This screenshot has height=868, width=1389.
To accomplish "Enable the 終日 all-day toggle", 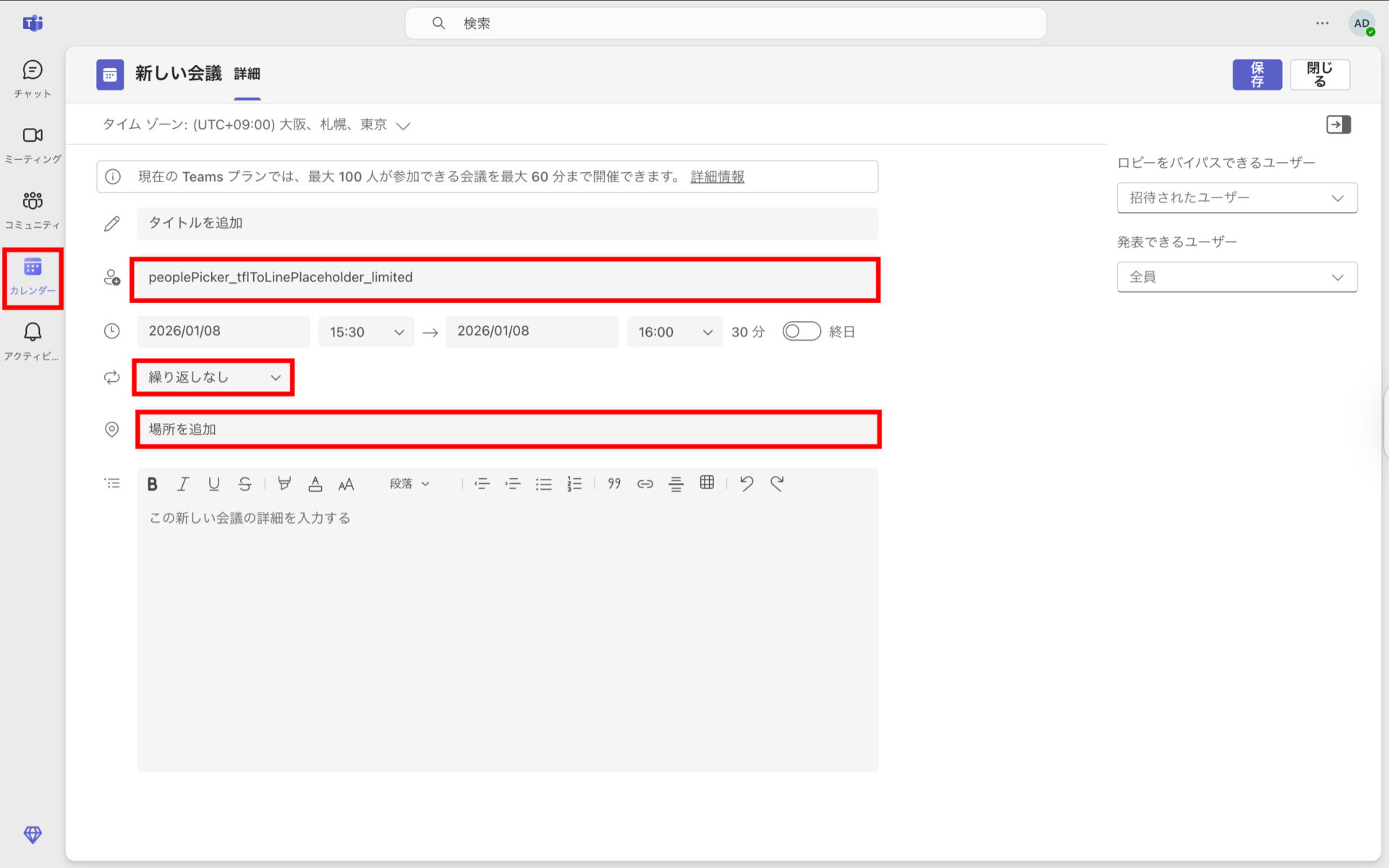I will (x=801, y=331).
